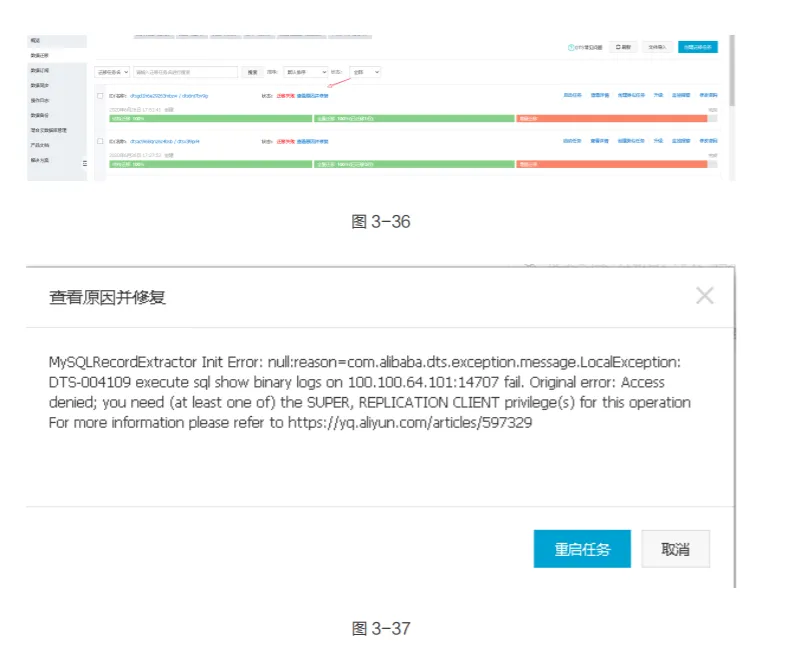Click the URL text https://yq.aliyun.com/articles/597329
Image resolution: width=792 pixels, height=653 pixels.
point(410,422)
